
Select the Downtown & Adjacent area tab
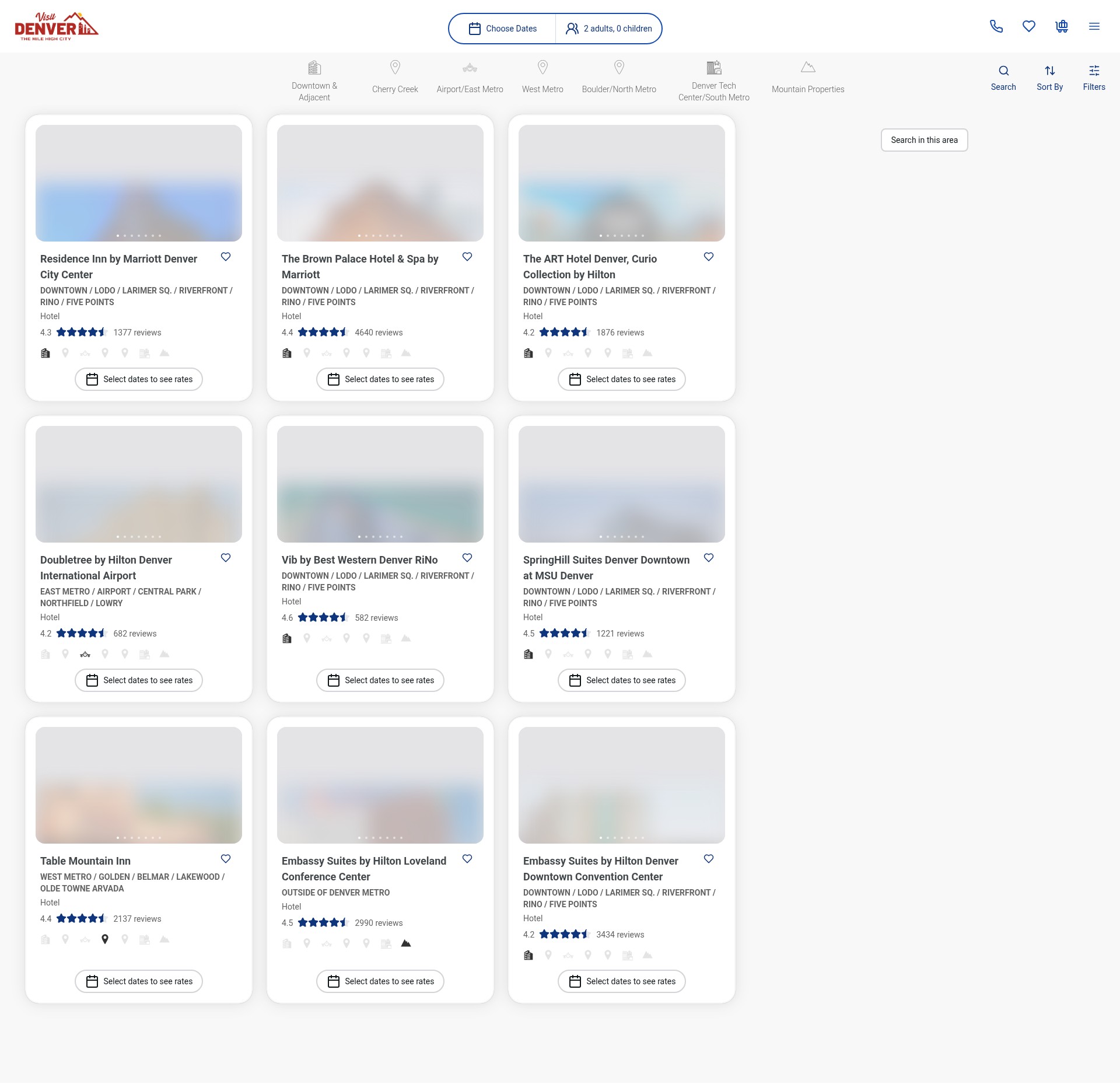pos(314,81)
